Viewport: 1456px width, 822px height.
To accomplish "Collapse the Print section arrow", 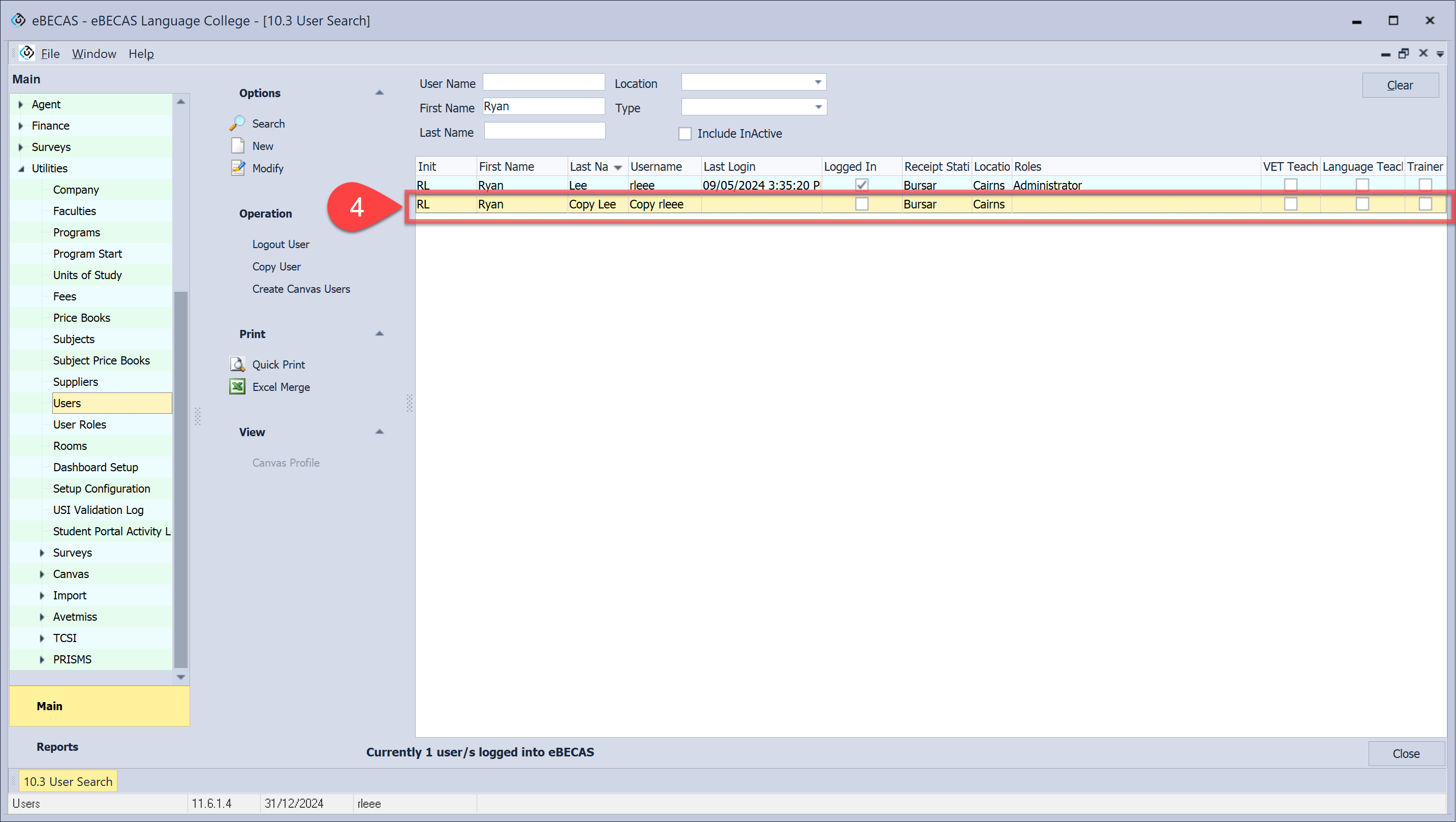I will pos(379,333).
